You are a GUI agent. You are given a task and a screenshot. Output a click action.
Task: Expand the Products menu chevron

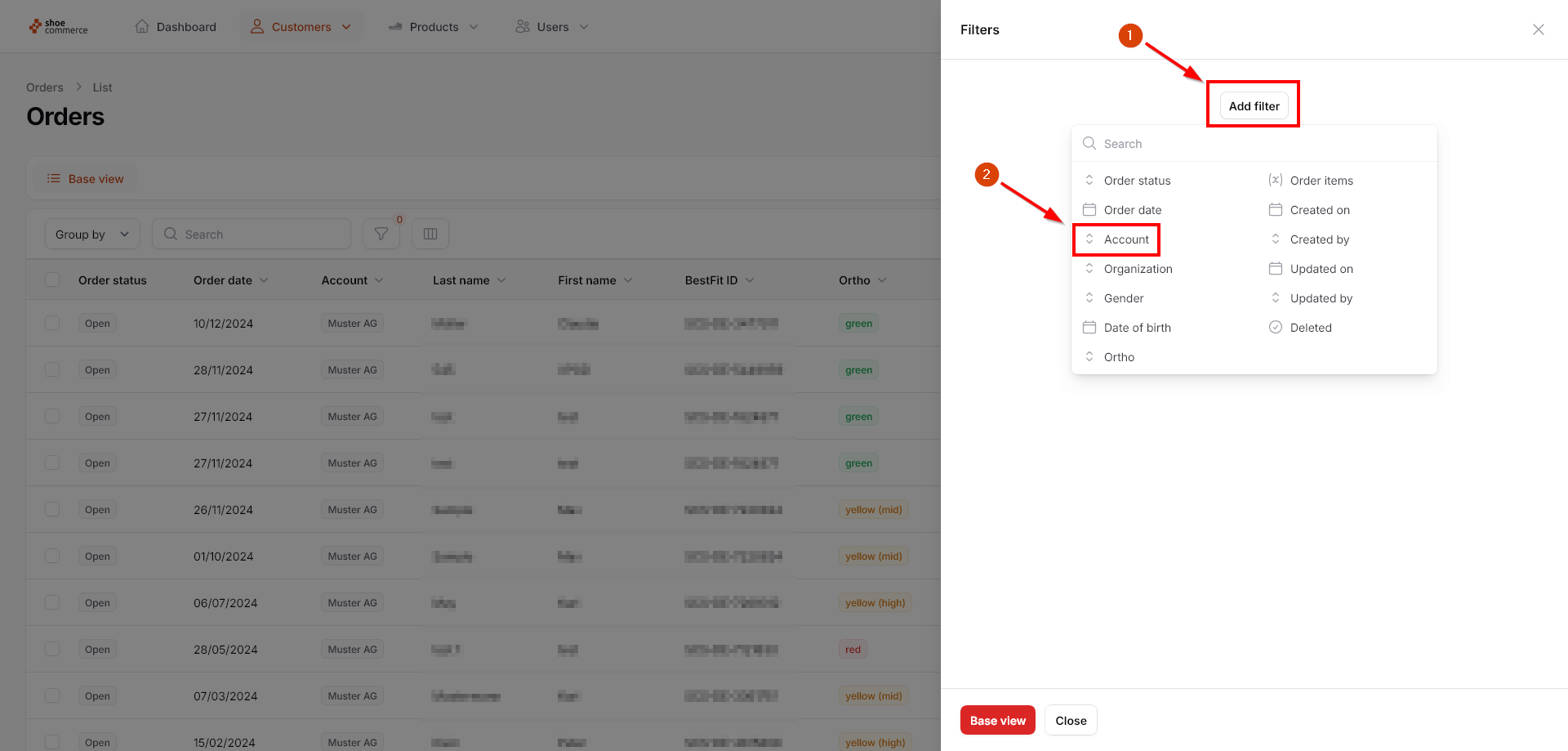pyautogui.click(x=474, y=27)
